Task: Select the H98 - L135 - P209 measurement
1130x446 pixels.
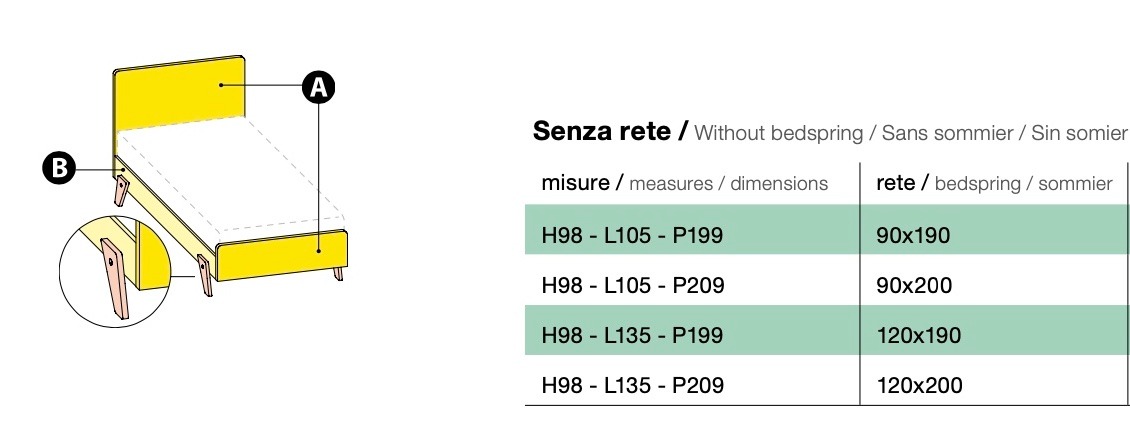Action: (x=632, y=385)
